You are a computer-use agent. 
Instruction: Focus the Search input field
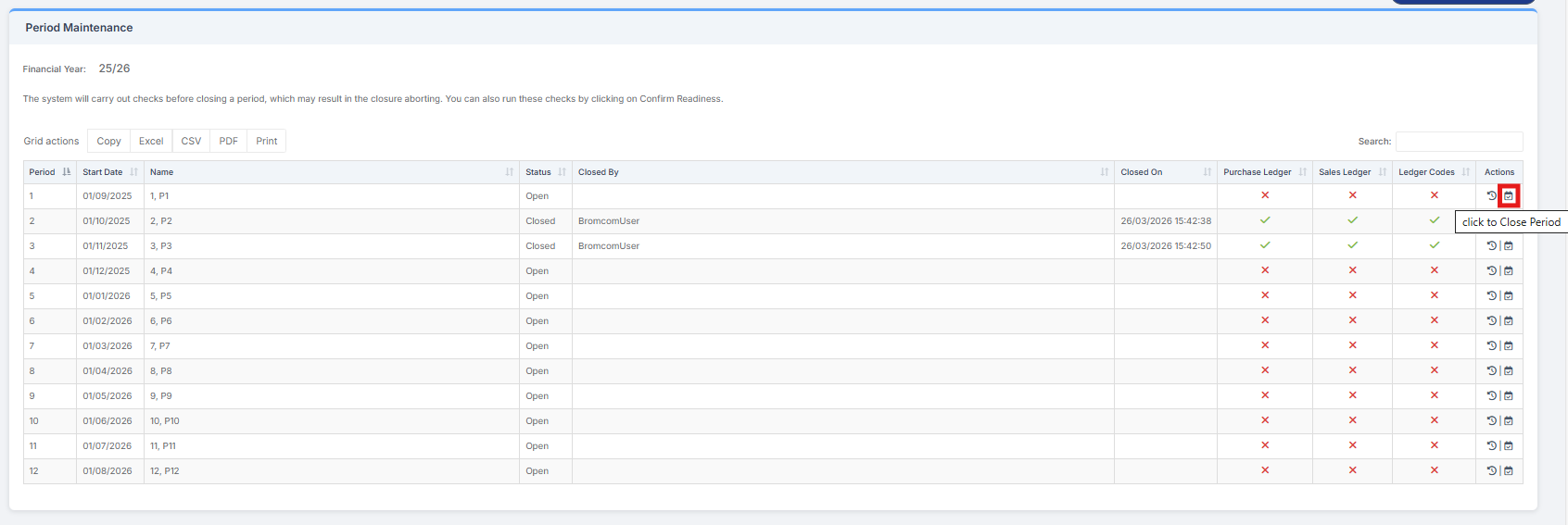pos(1459,142)
